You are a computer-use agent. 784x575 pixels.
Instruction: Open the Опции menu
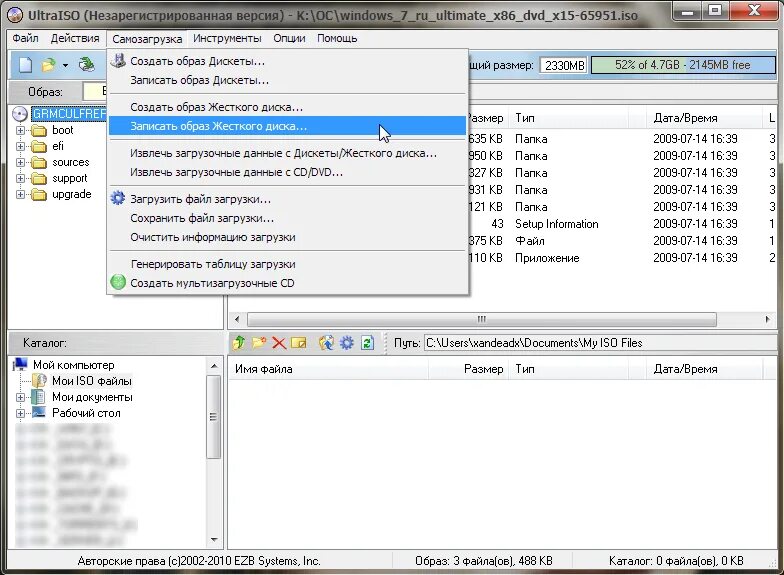pos(289,38)
